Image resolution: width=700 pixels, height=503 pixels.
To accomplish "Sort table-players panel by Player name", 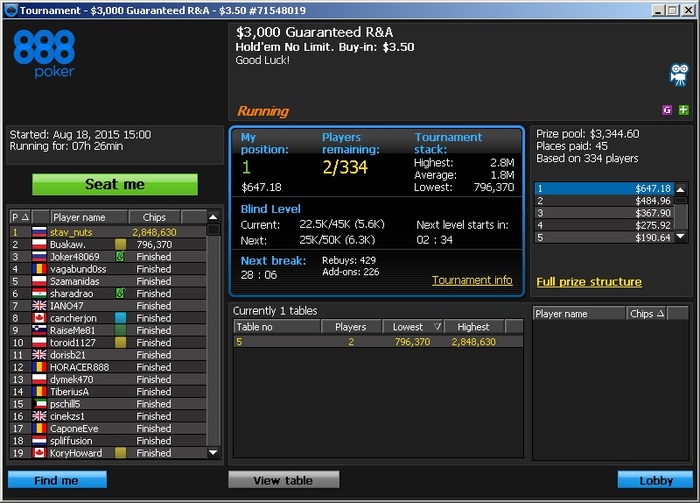I will pyautogui.click(x=579, y=314).
